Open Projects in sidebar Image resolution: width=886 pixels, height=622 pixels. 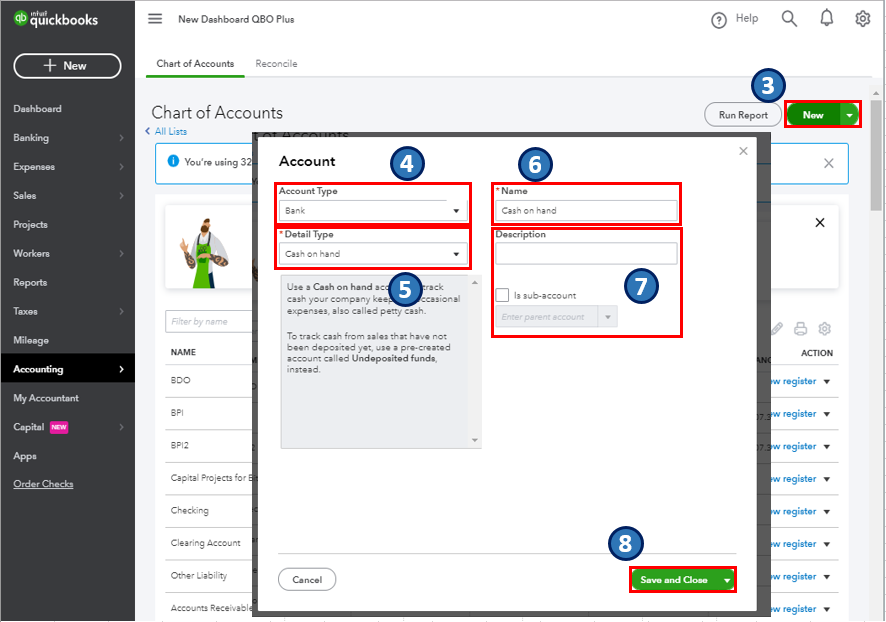[x=31, y=224]
